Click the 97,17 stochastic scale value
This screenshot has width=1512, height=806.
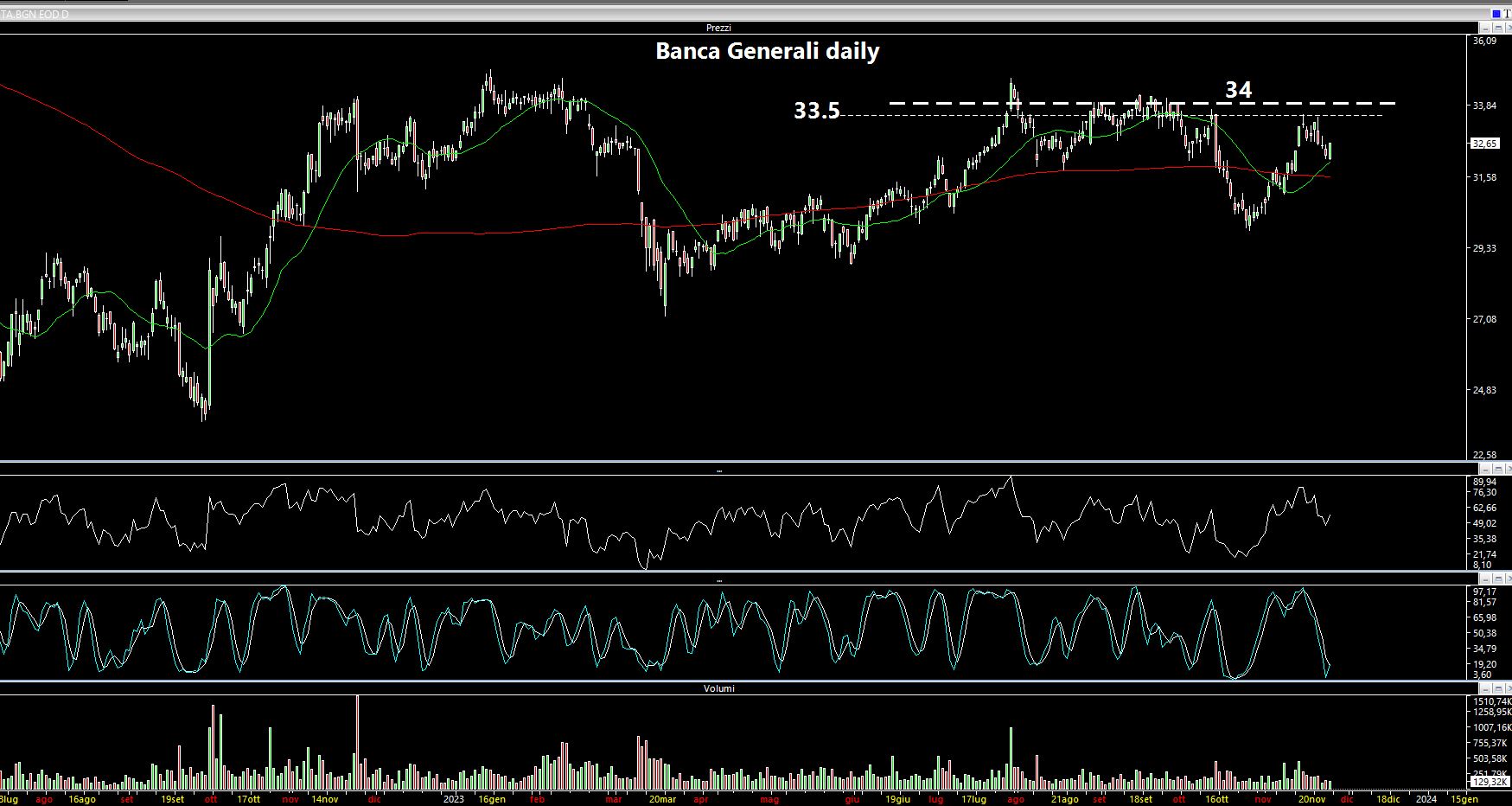(1484, 592)
